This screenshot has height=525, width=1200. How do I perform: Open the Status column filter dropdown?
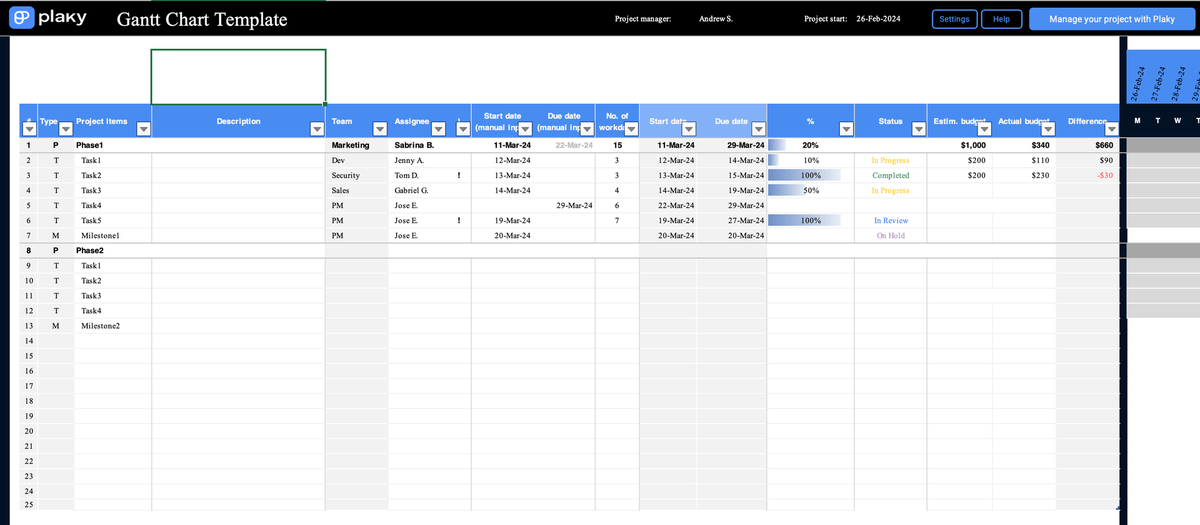918,129
